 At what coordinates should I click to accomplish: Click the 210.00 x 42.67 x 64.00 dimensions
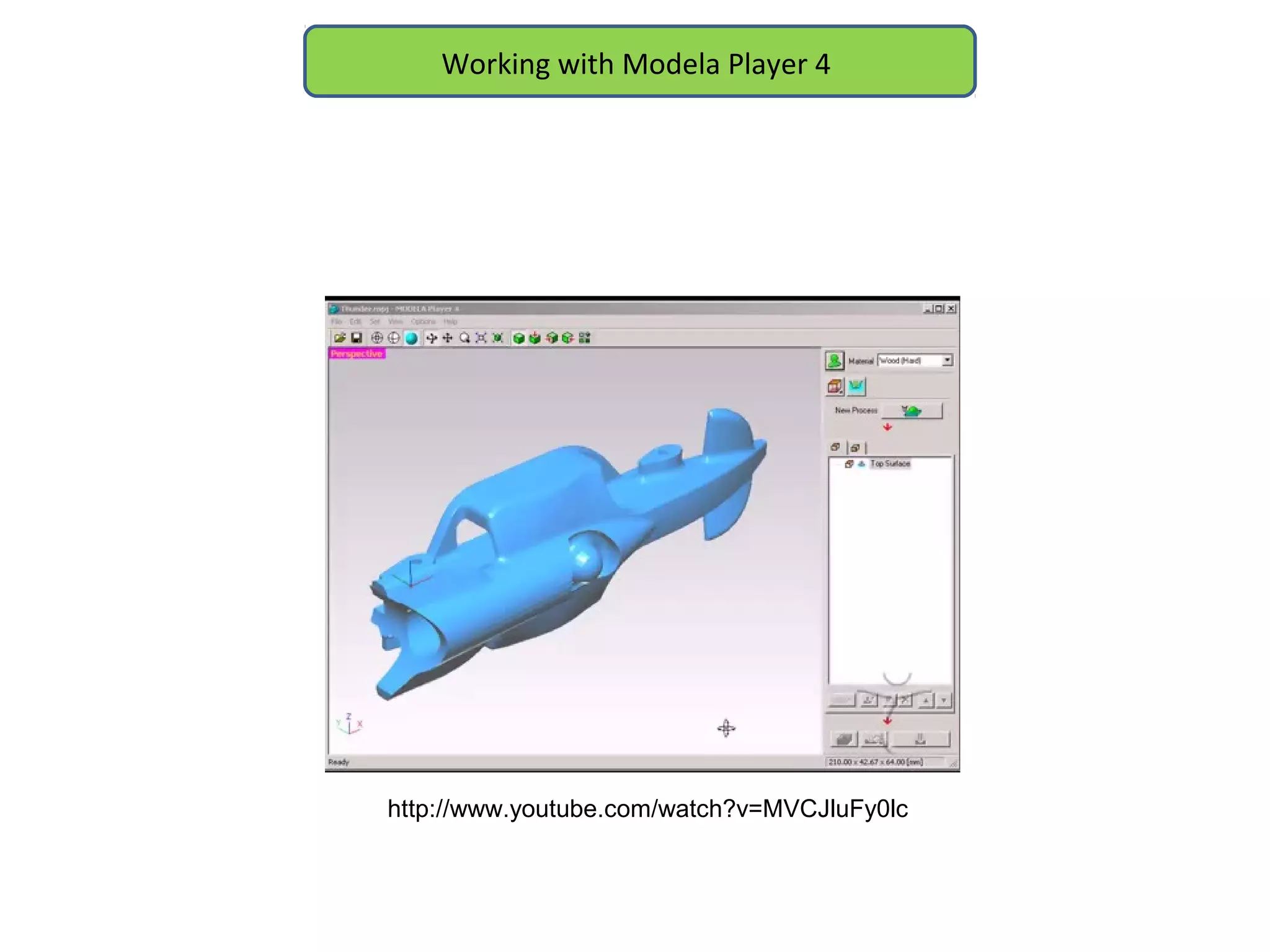click(876, 762)
